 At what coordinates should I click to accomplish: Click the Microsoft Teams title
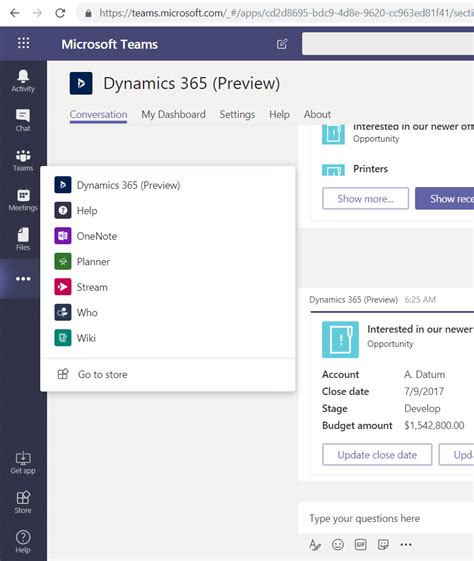tap(109, 44)
